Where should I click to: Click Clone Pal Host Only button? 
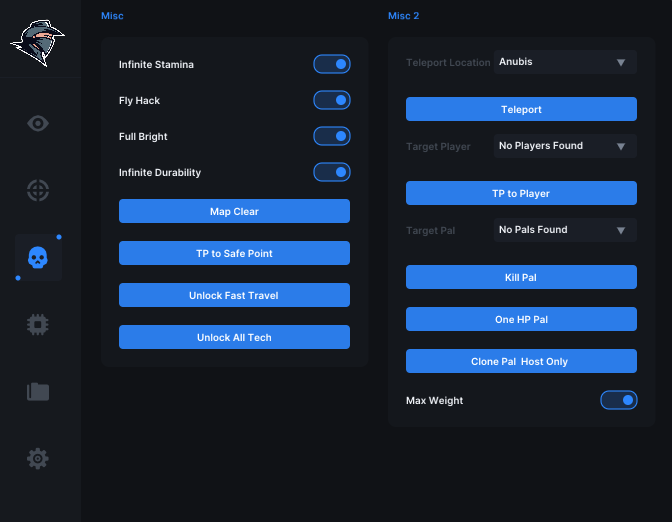pyautogui.click(x=521, y=361)
